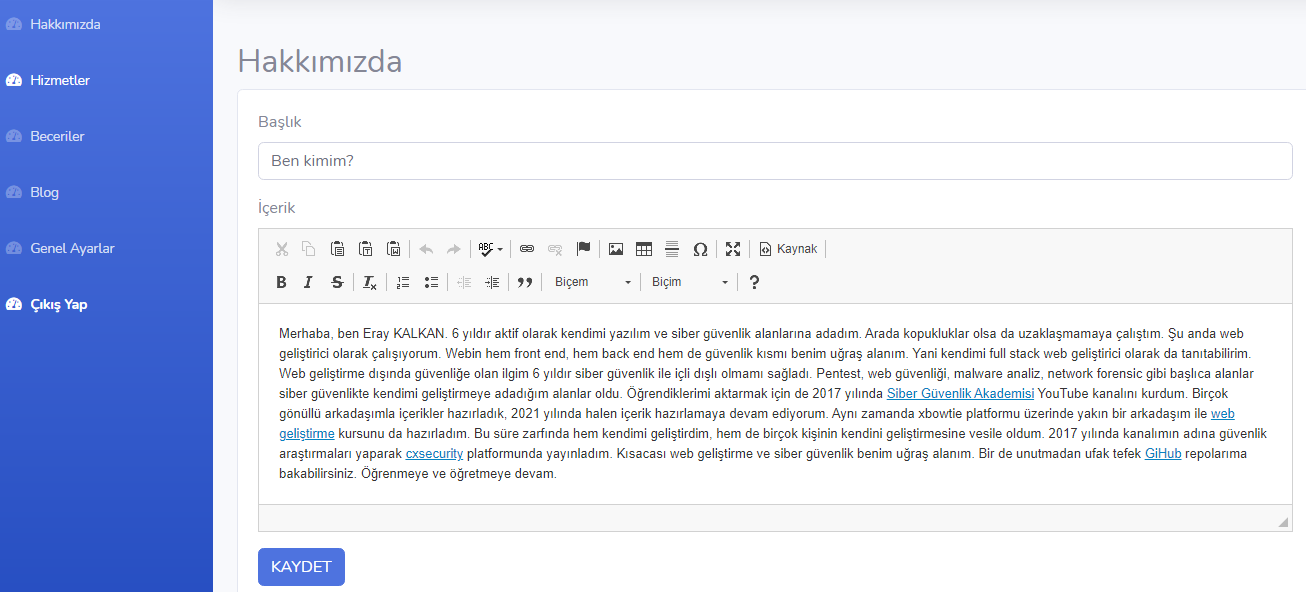Image resolution: width=1306 pixels, height=592 pixels.
Task: Expand the spell checker options arrow
Action: tap(498, 248)
